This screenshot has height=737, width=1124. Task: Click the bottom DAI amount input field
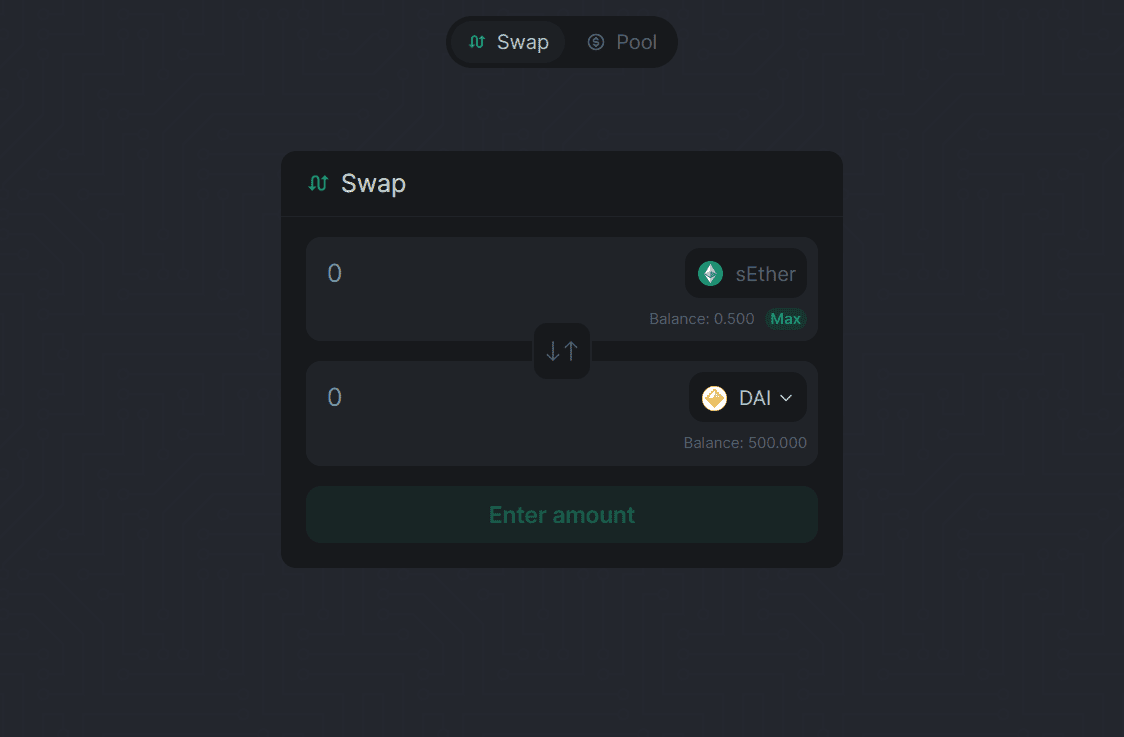(450, 397)
